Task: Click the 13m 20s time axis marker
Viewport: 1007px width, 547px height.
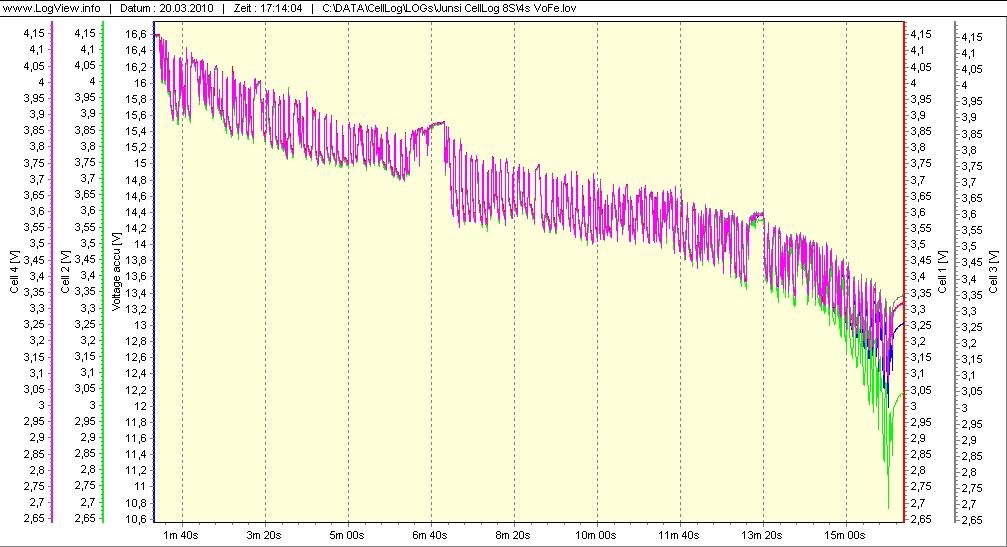Action: coord(762,535)
